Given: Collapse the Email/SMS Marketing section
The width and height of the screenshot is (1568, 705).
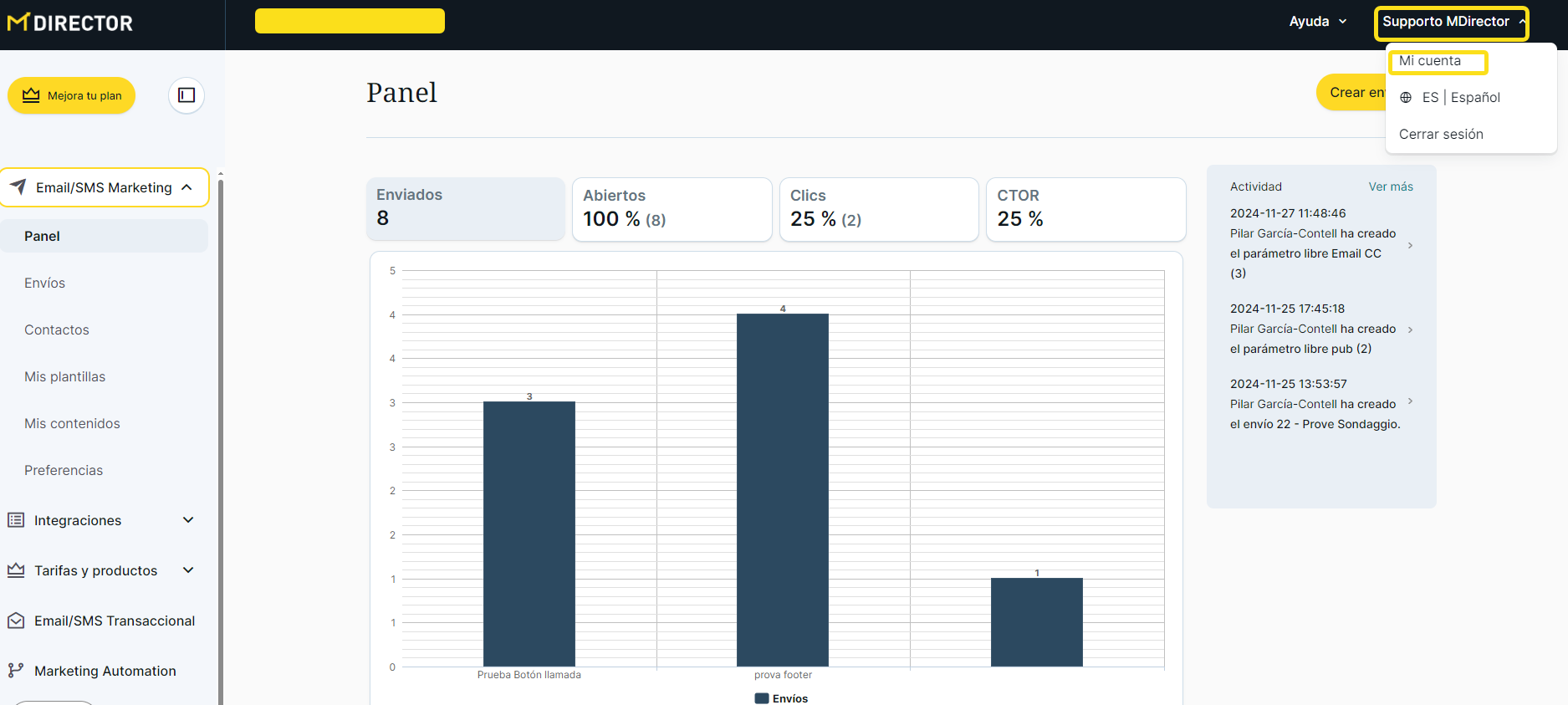Looking at the screenshot, I should tap(187, 187).
